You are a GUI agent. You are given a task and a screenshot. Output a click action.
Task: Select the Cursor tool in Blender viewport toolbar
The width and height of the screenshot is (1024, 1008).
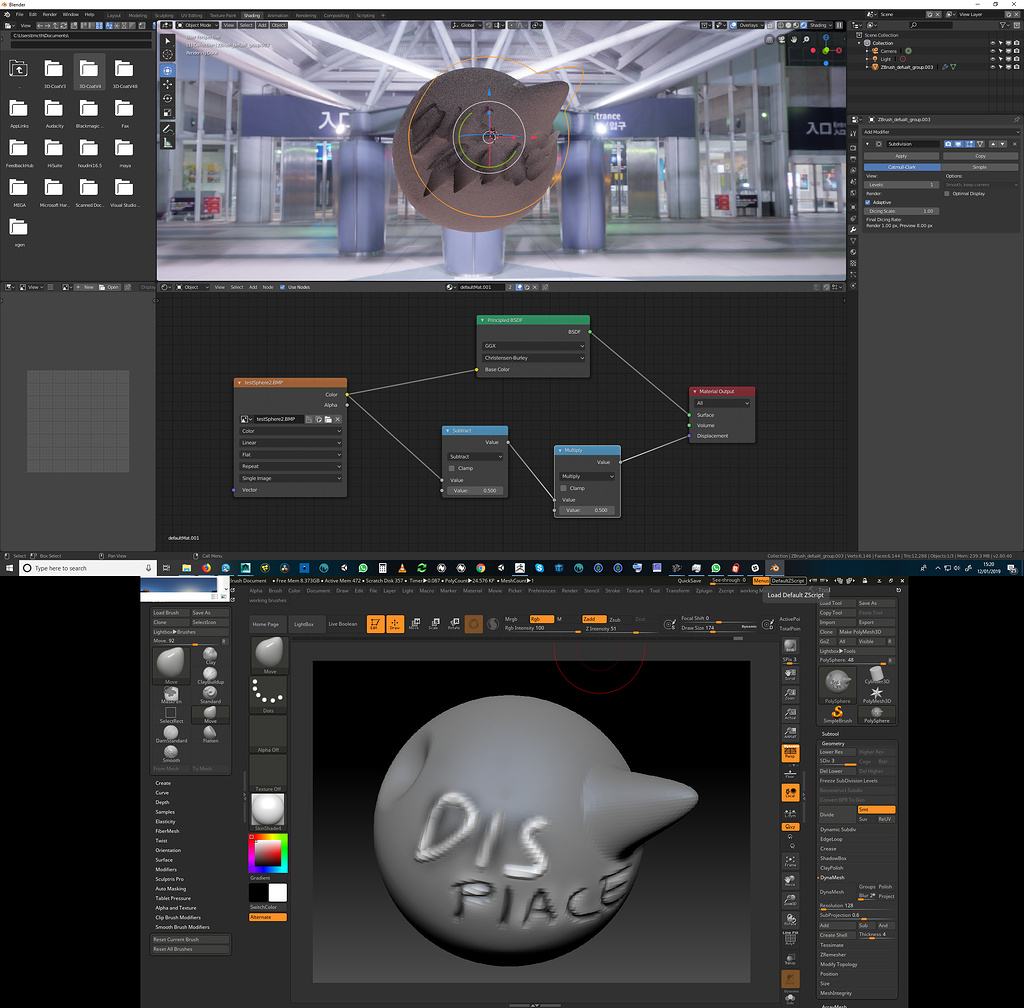(167, 55)
